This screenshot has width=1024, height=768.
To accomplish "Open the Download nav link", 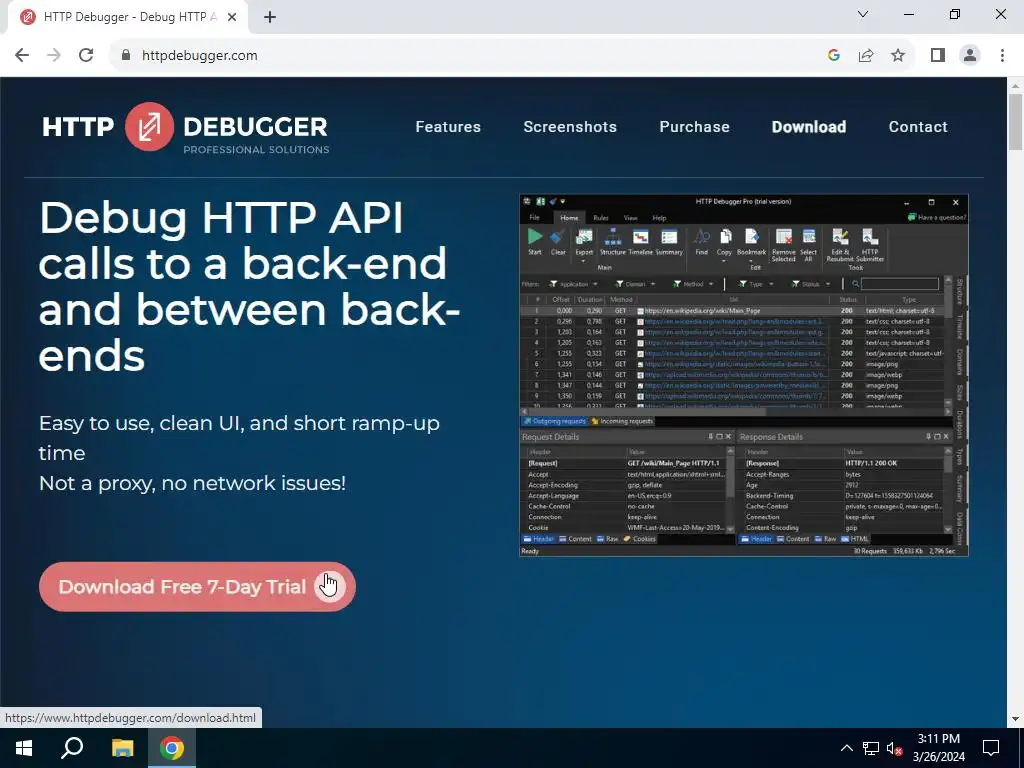I will pos(808,127).
